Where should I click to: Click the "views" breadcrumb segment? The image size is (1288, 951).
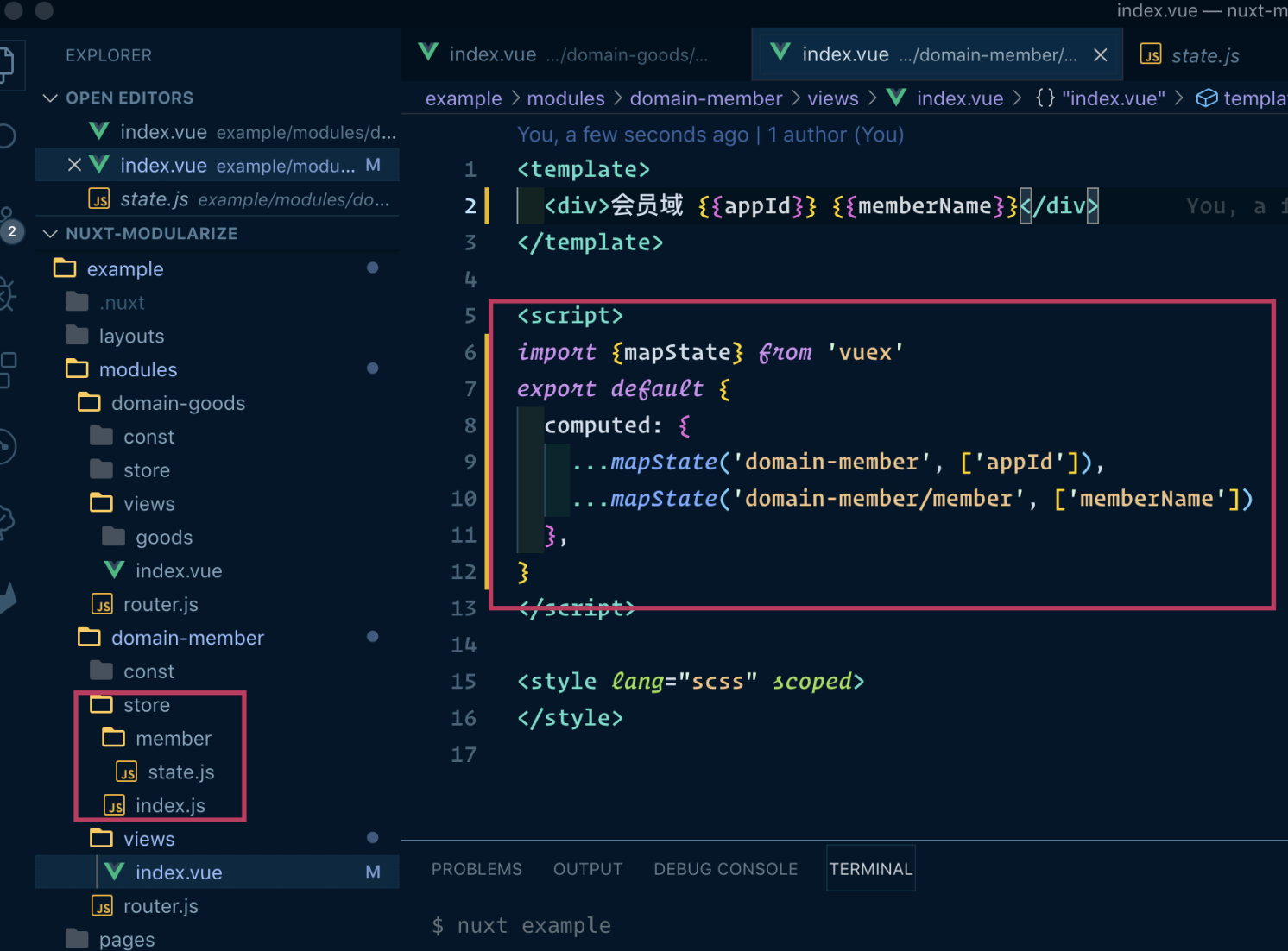833,98
